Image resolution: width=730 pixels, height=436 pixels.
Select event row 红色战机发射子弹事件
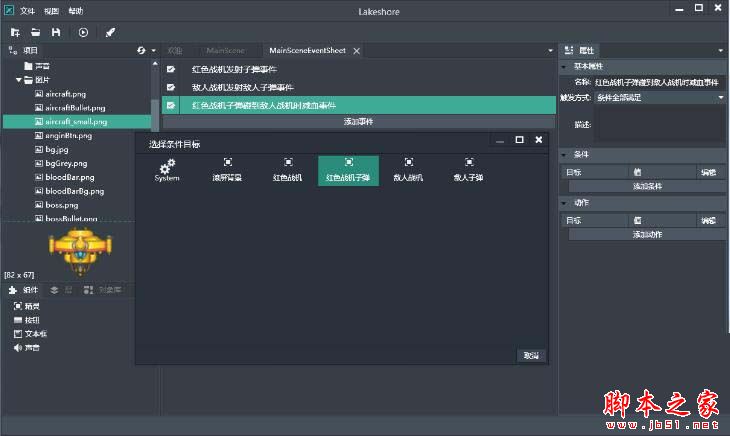358,69
